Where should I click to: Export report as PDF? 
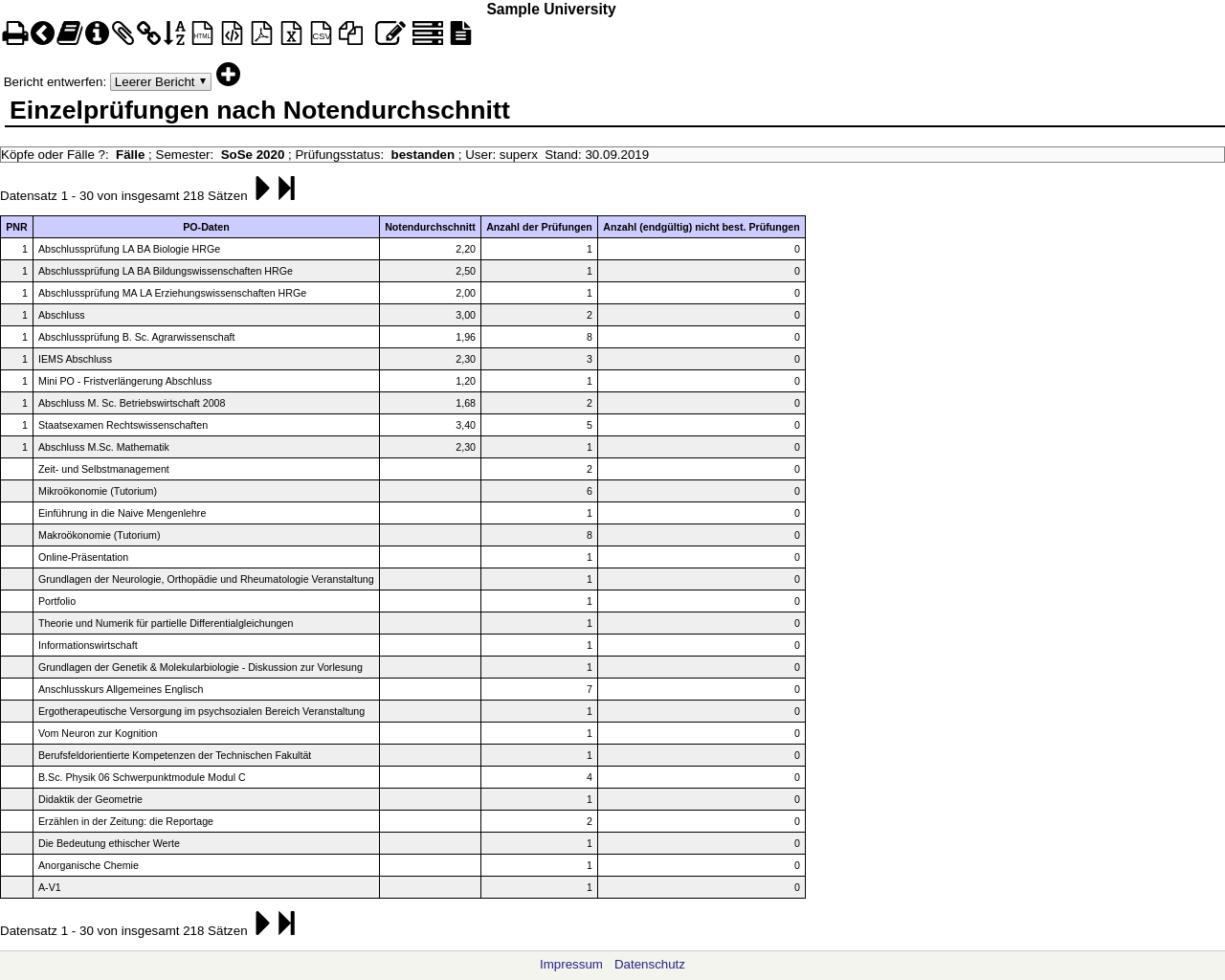point(261,33)
